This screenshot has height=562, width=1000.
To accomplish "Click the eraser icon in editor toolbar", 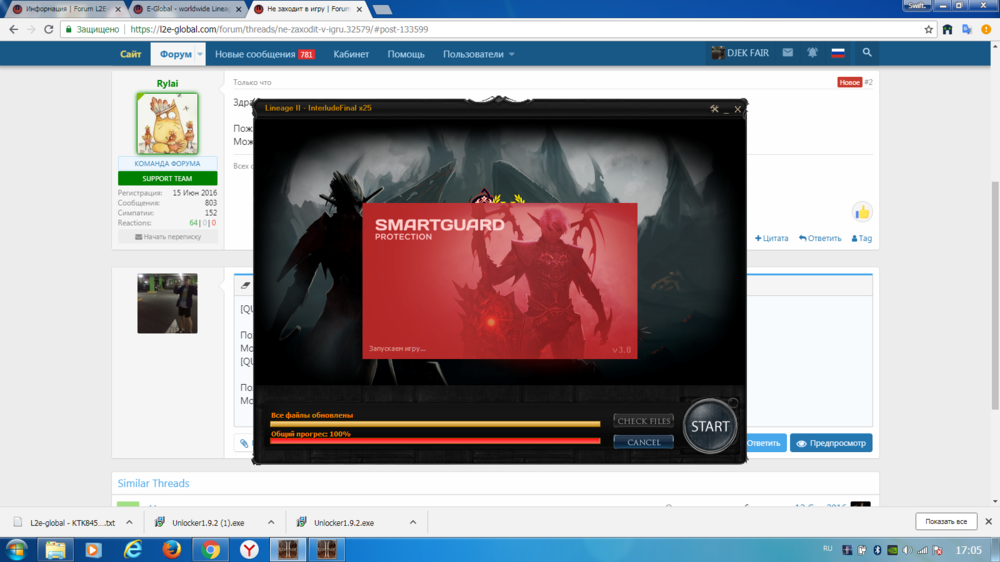I will [x=246, y=285].
